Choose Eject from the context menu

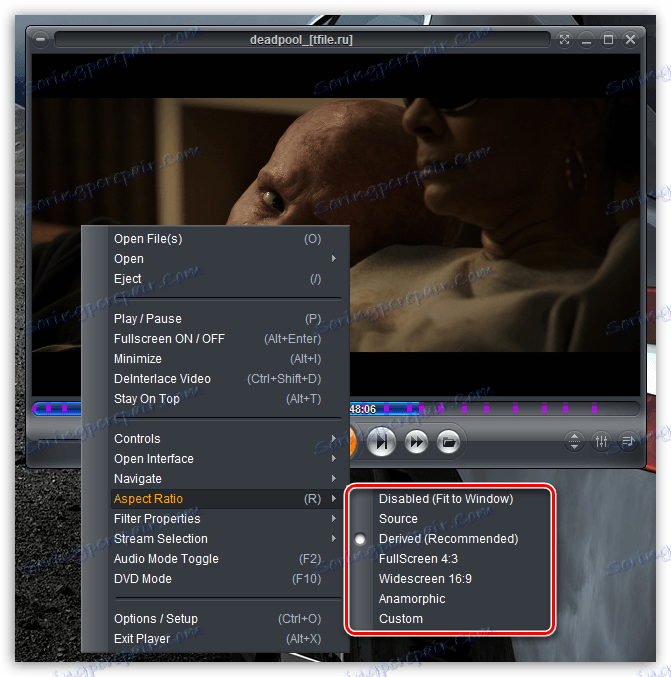pos(225,279)
